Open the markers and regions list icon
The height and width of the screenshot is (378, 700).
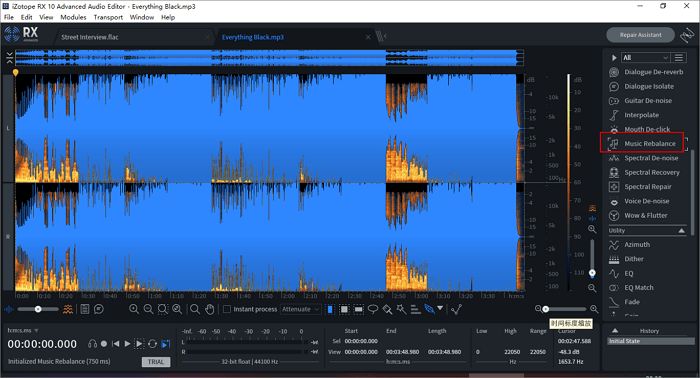pos(84,309)
